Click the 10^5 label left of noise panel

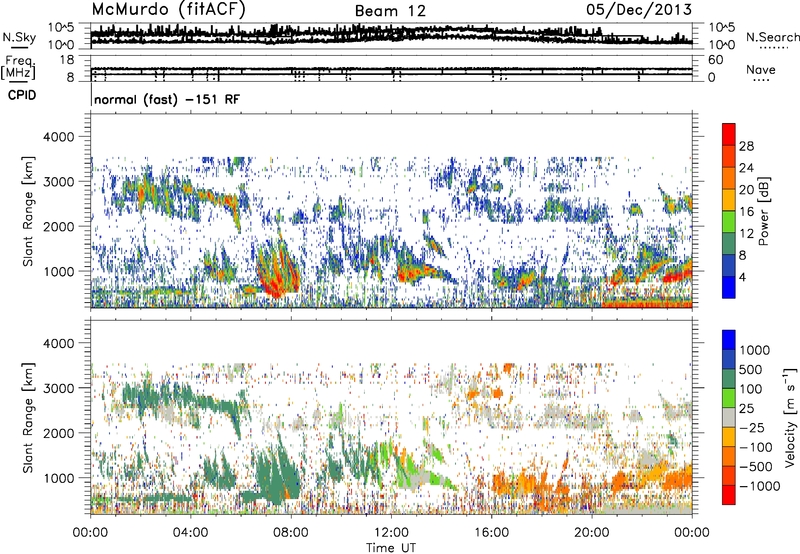click(x=61, y=27)
